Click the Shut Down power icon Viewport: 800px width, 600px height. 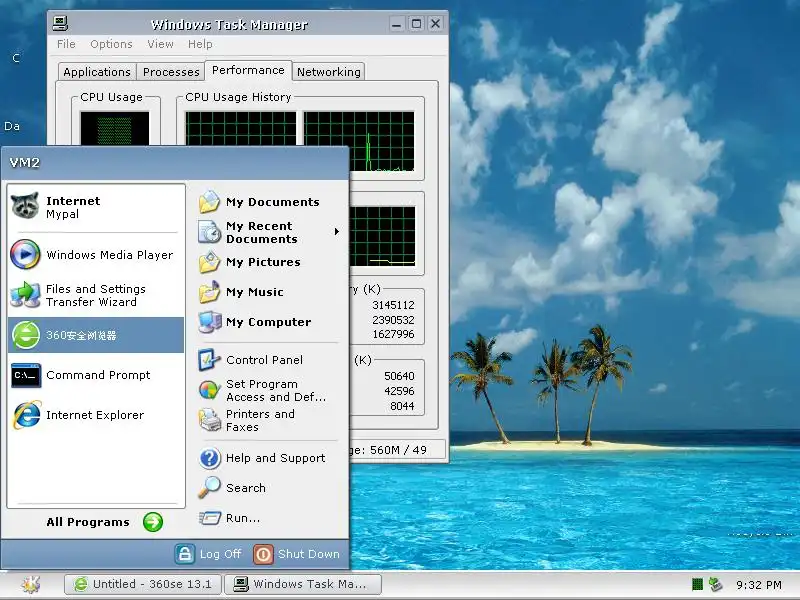(263, 554)
